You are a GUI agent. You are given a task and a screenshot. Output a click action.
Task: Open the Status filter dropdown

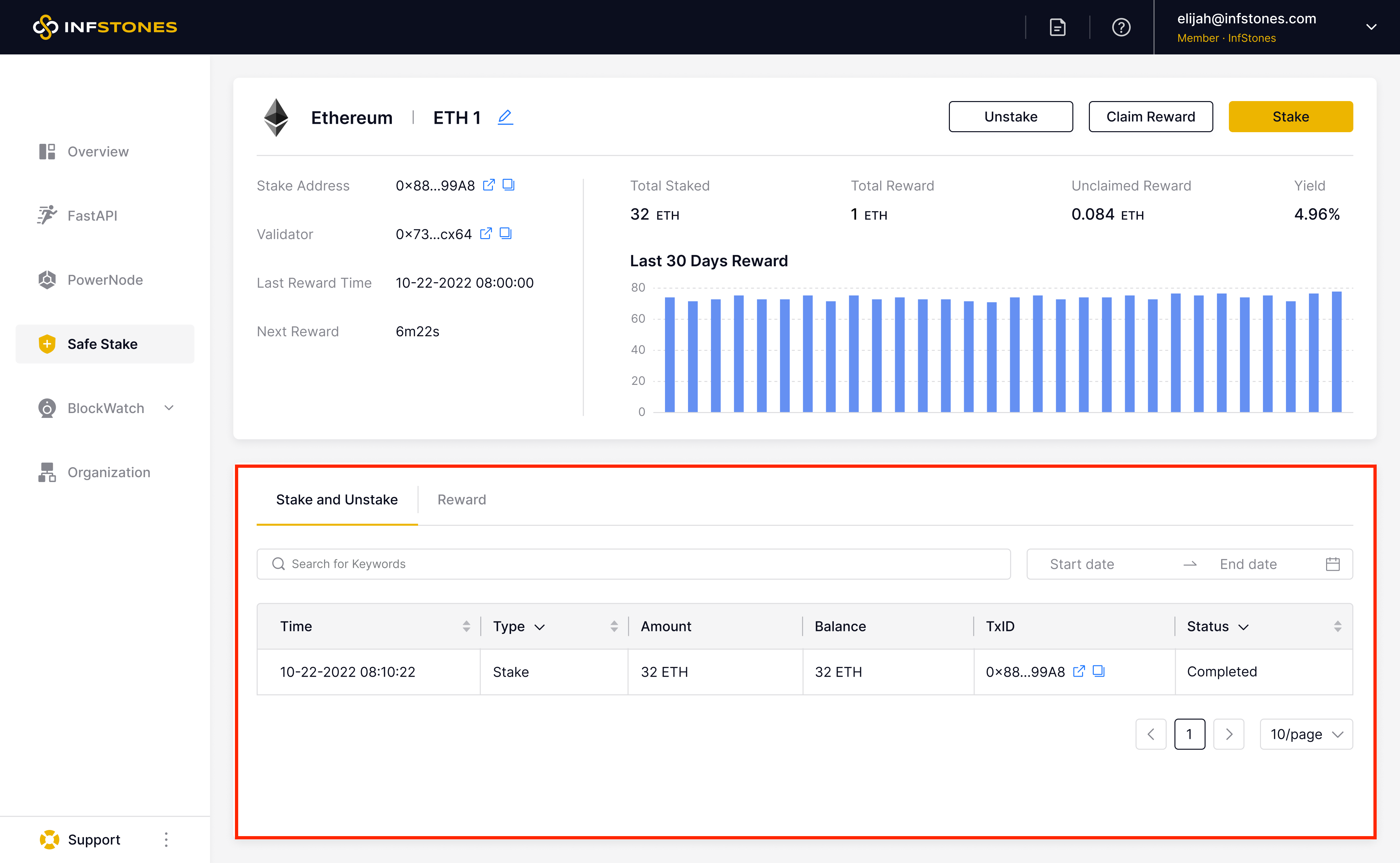(x=1243, y=627)
